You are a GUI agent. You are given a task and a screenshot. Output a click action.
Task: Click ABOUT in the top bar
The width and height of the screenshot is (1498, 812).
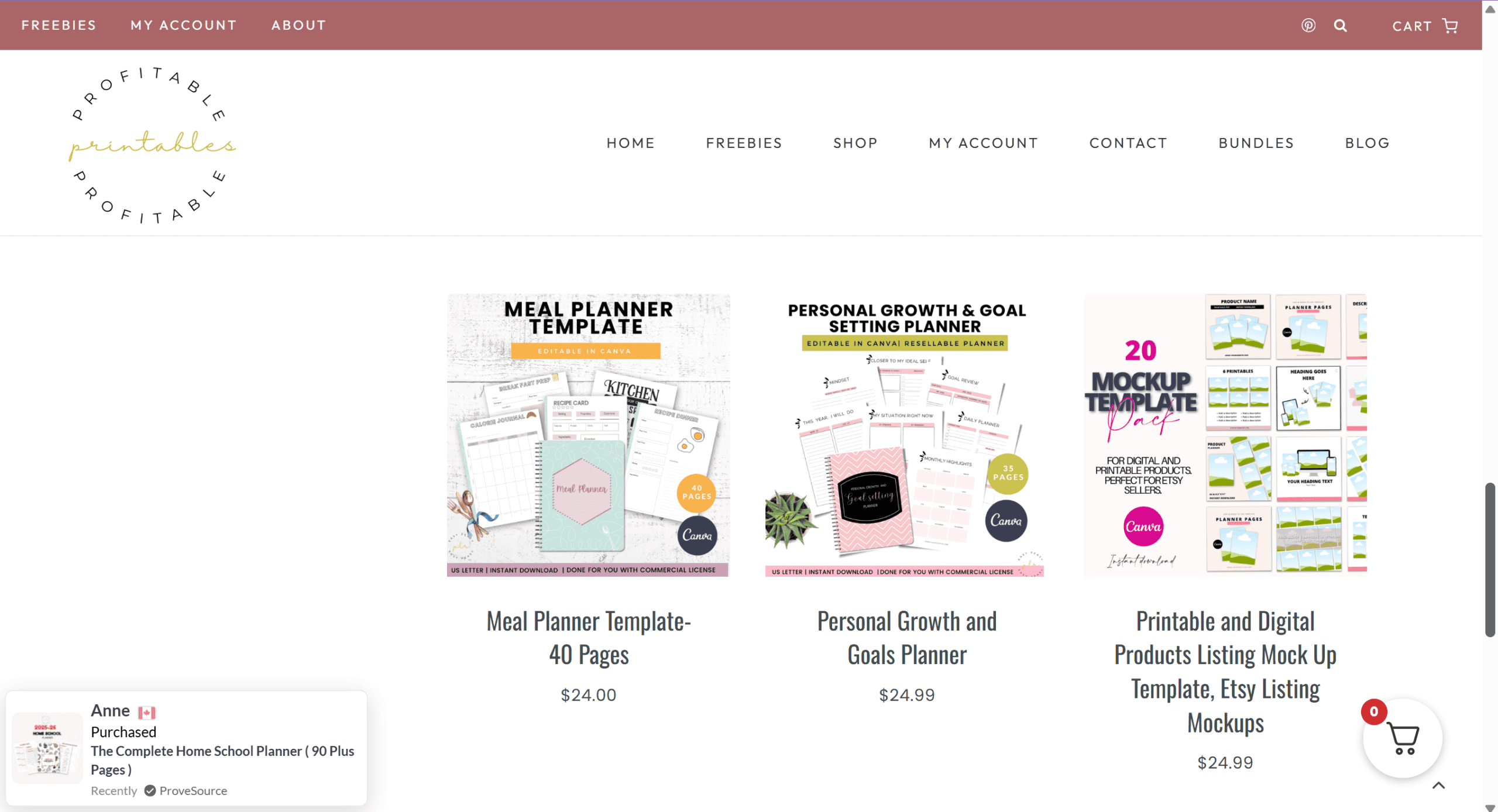pyautogui.click(x=298, y=25)
